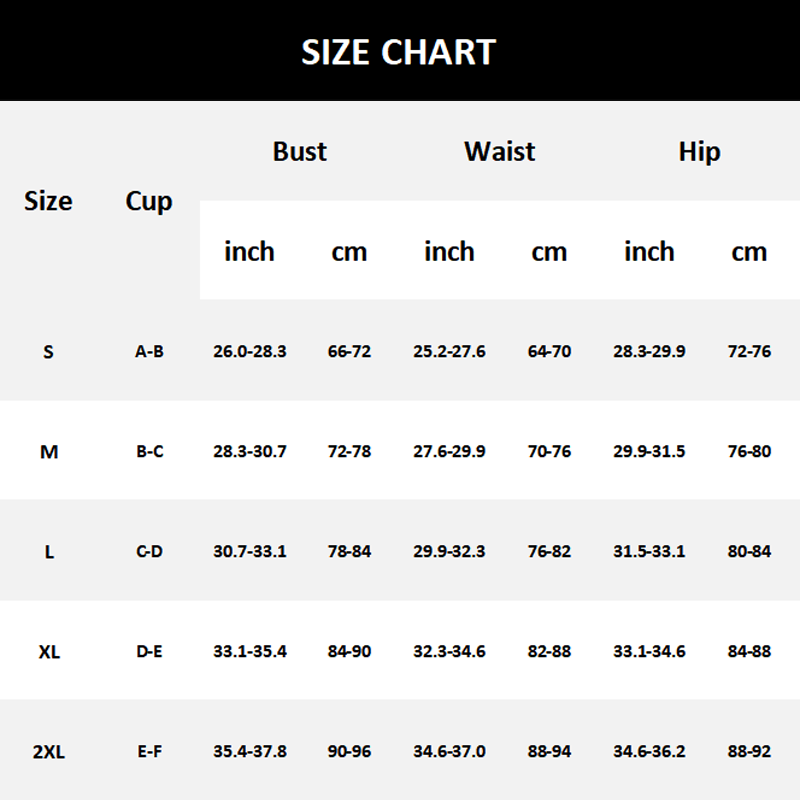800x800 pixels.
Task: Click the cm subheader under Hip
Action: 749,251
